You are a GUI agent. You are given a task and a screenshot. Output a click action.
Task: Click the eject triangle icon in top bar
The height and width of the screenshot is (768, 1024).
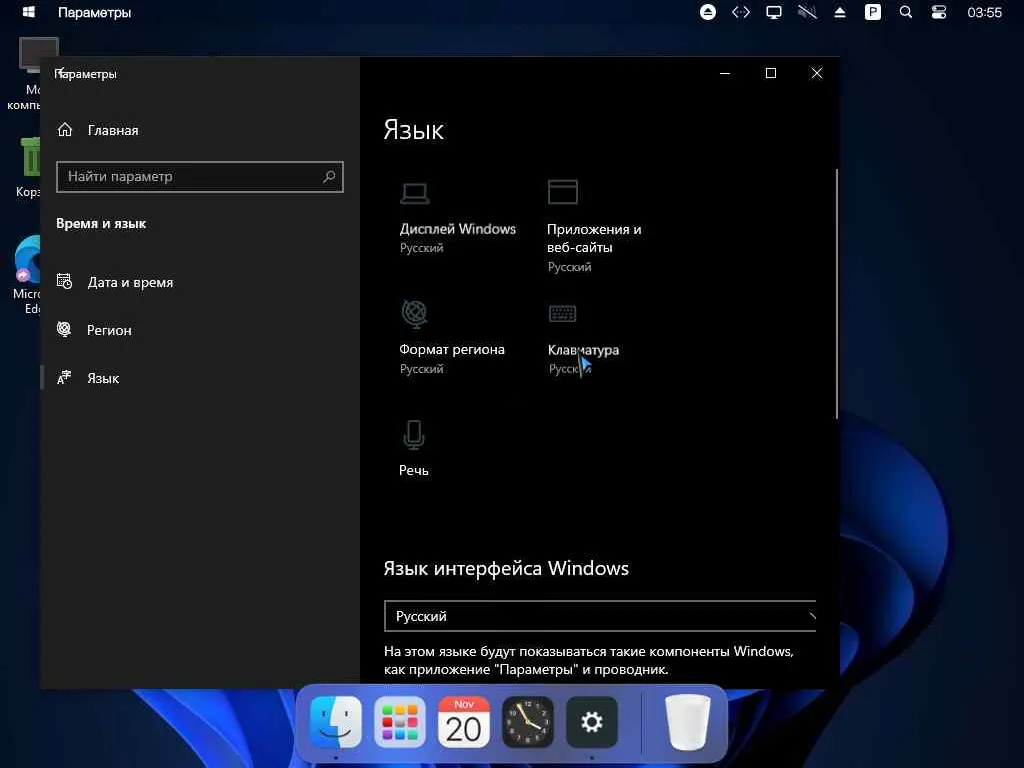click(x=840, y=12)
